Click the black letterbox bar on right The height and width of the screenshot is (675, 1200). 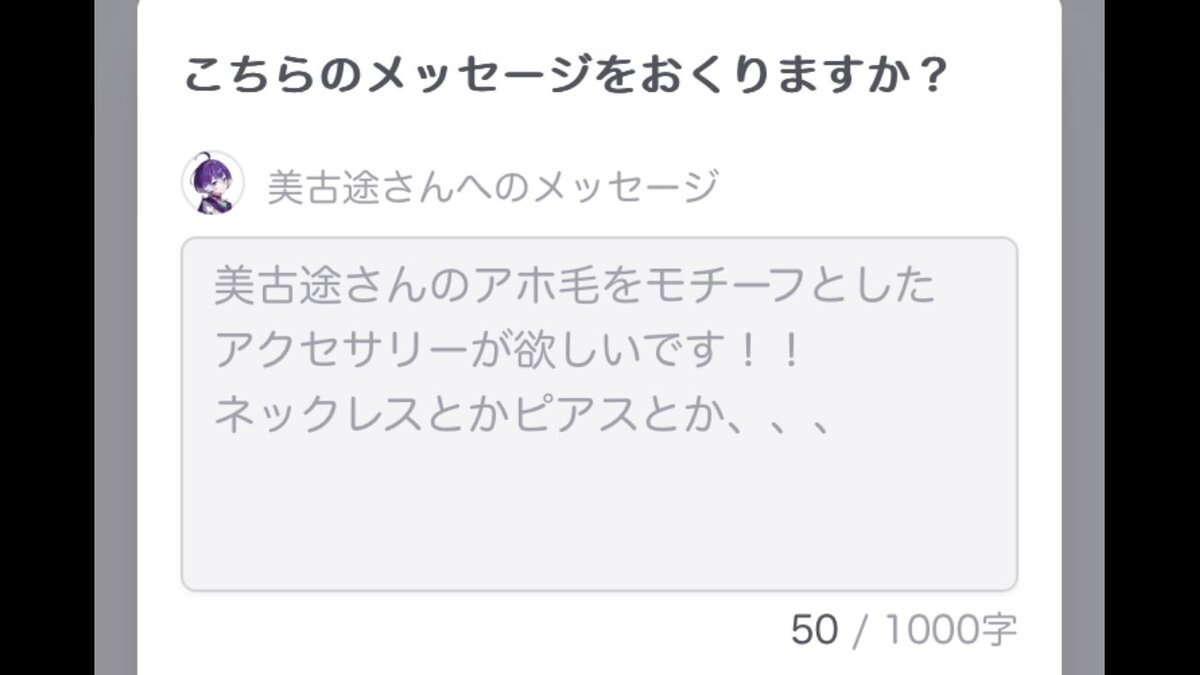(x=1152, y=337)
